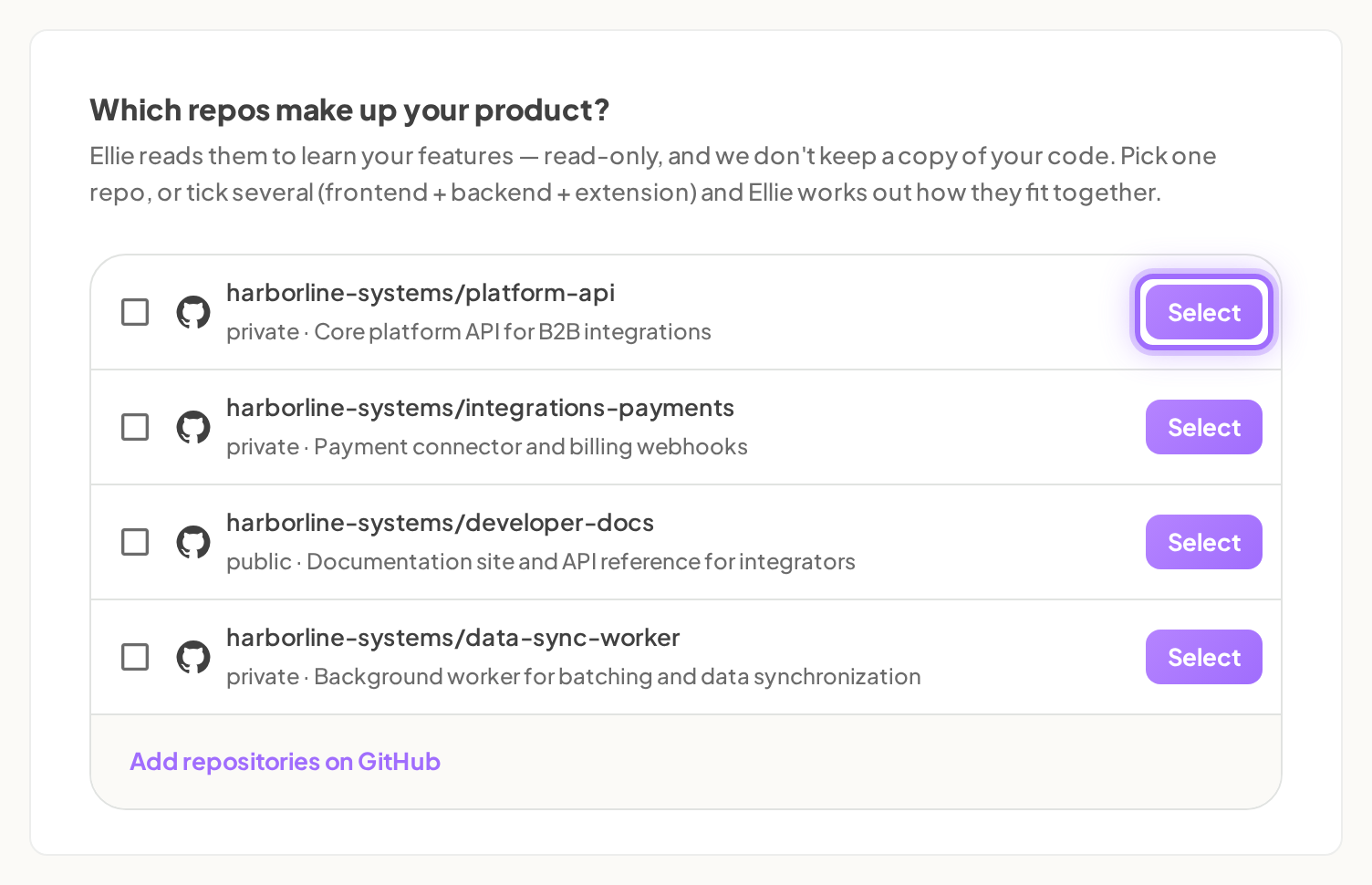Viewport: 1372px width, 885px height.
Task: Select the integrations-payments repository button
Action: coord(1203,427)
